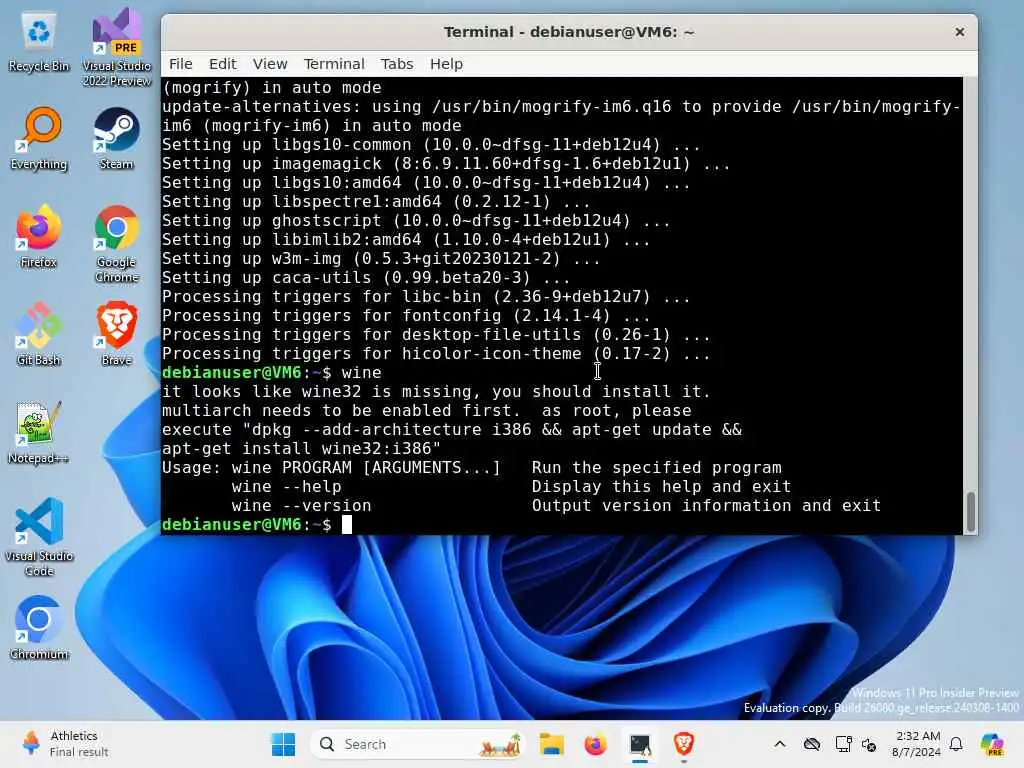Viewport: 1024px width, 768px height.
Task: Launch Chromium from the desktop
Action: tap(39, 628)
